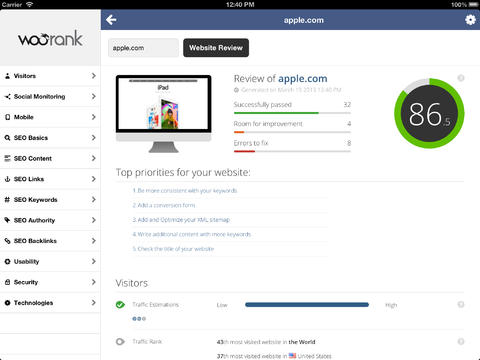The image size is (480, 360).
Task: Click the Traffic Estimations rating dots
Action: (139, 319)
